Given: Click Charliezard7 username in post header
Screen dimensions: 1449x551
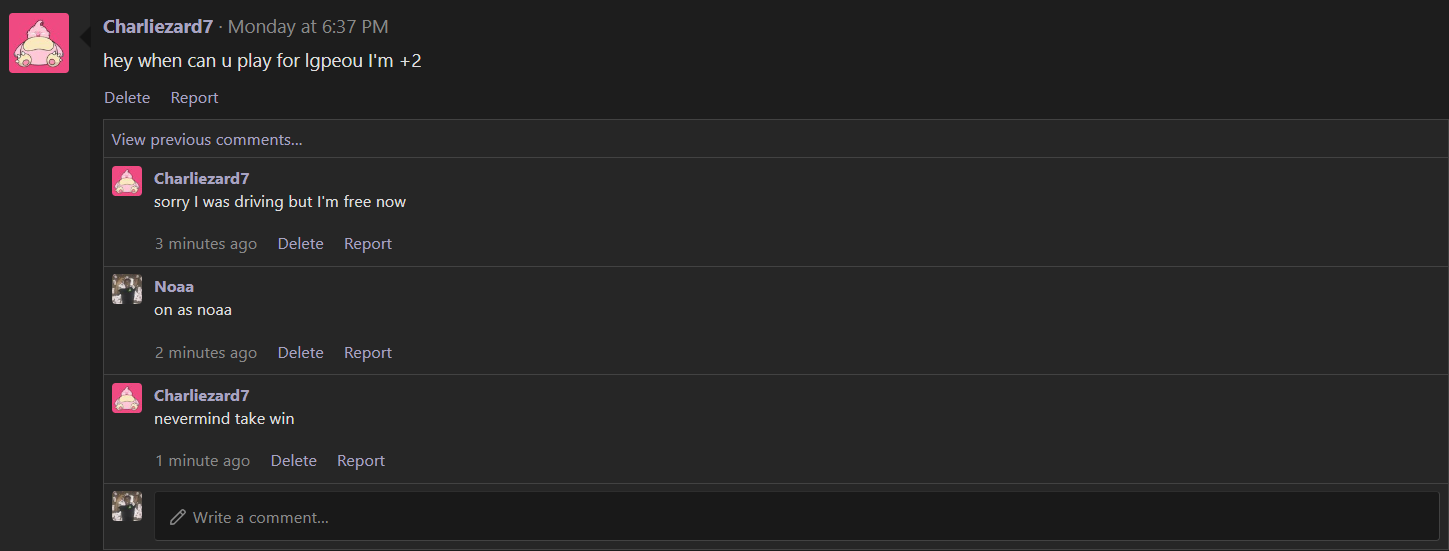Looking at the screenshot, I should tap(158, 27).
